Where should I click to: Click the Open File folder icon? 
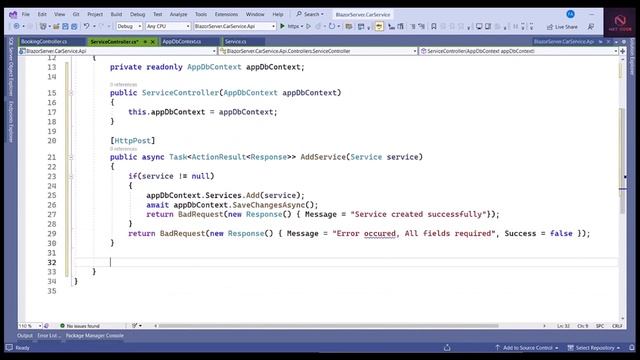click(x=56, y=26)
